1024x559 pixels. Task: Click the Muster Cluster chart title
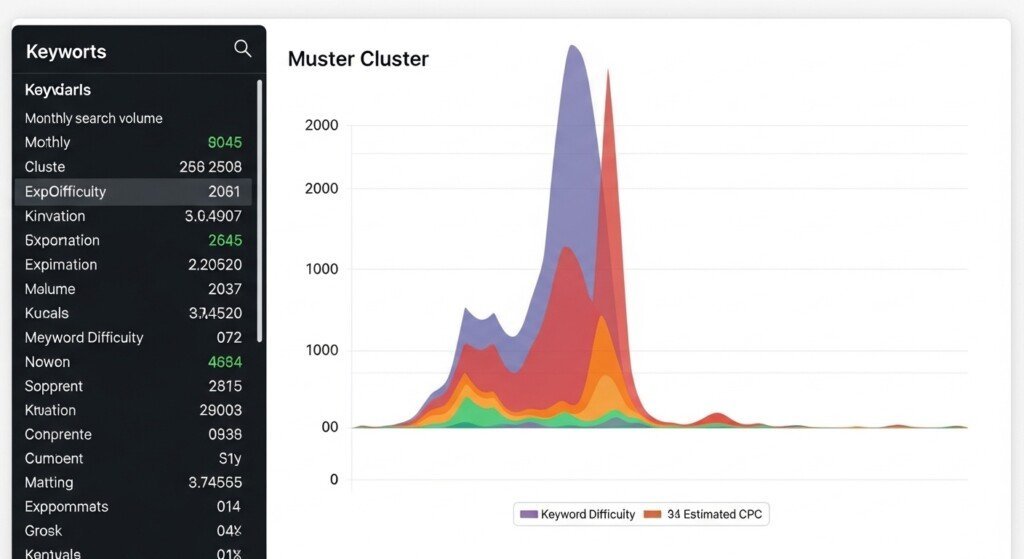(x=358, y=59)
